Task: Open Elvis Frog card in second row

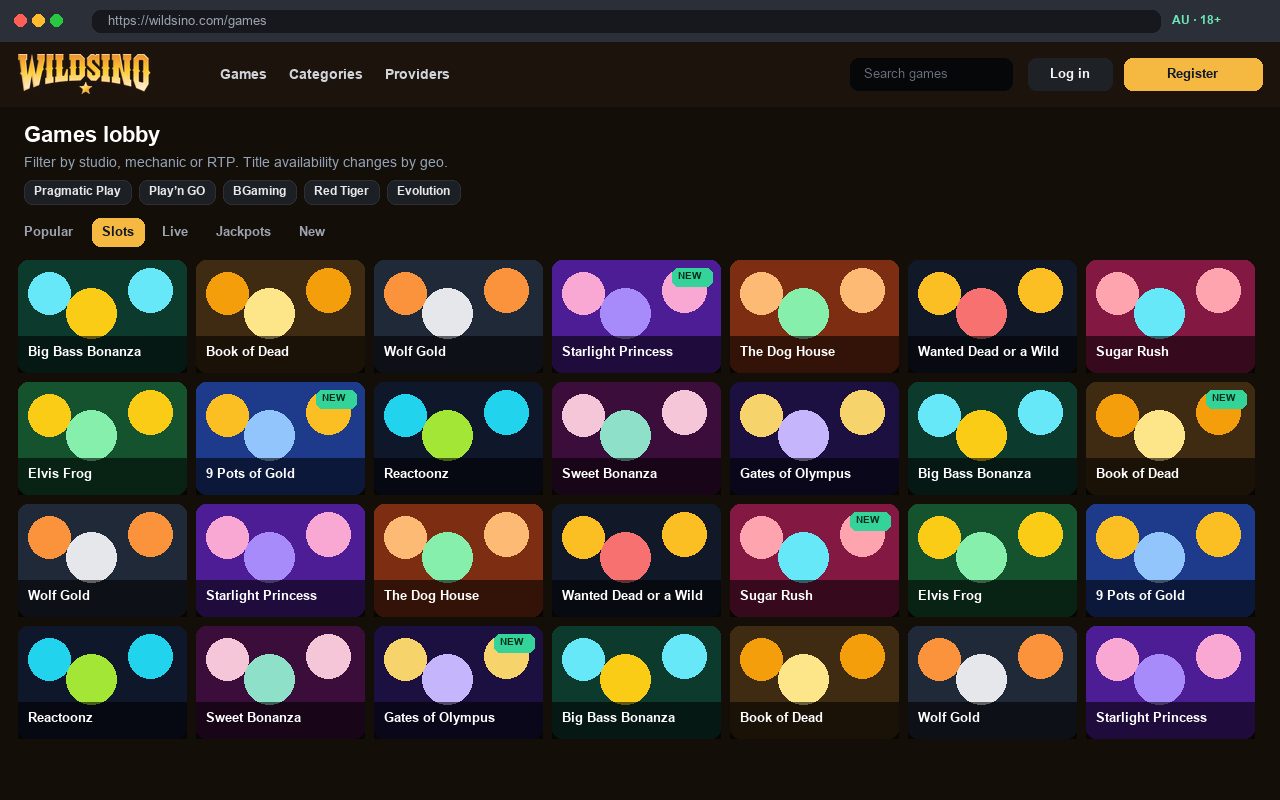Action: pos(102,438)
